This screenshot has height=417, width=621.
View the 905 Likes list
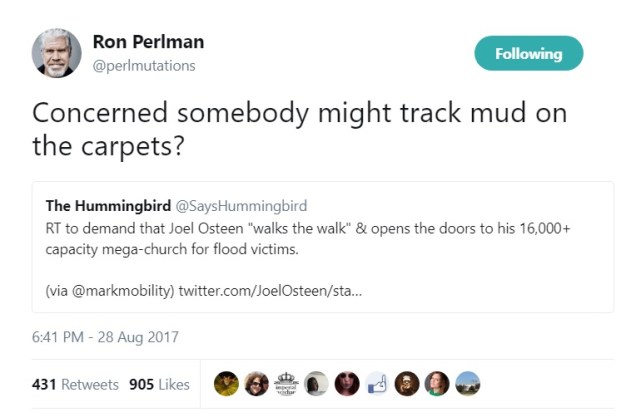(x=159, y=384)
